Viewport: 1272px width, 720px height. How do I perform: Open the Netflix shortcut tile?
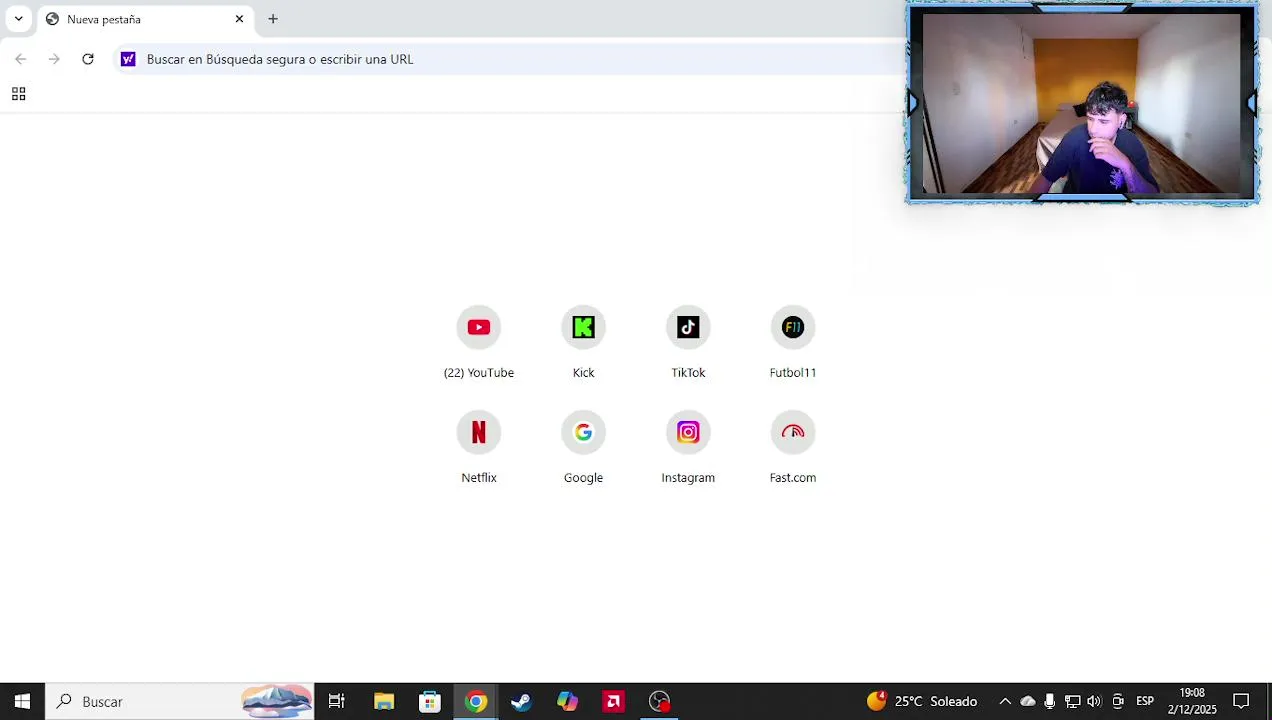[x=478, y=447]
